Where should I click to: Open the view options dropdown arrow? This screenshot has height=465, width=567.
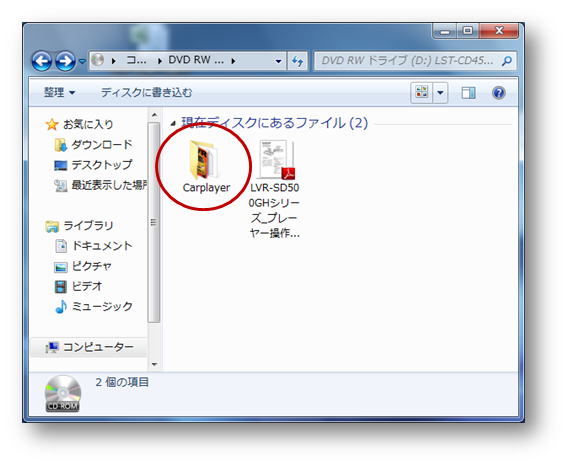[440, 93]
